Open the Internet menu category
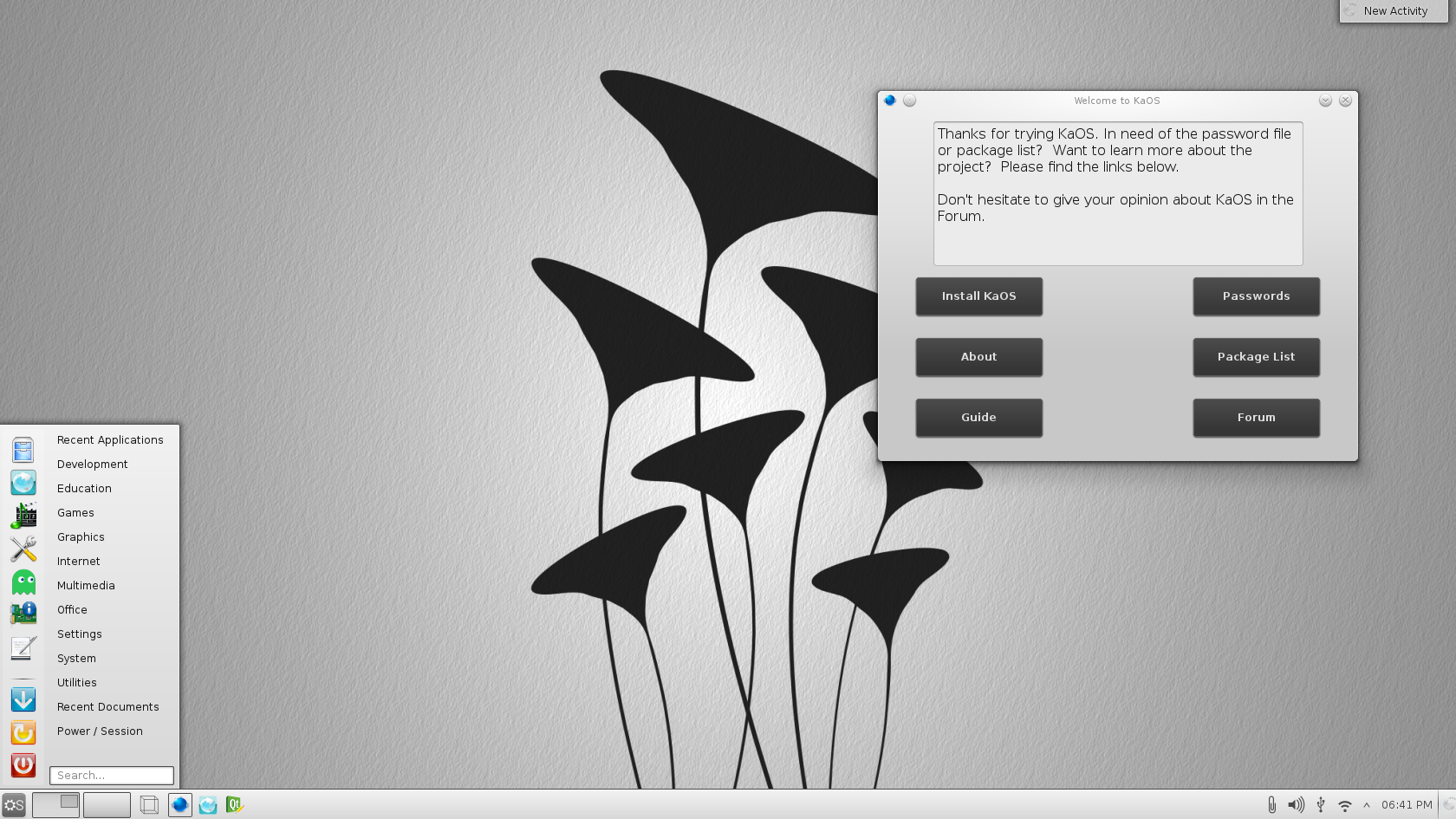The height and width of the screenshot is (819, 1456). click(x=79, y=562)
